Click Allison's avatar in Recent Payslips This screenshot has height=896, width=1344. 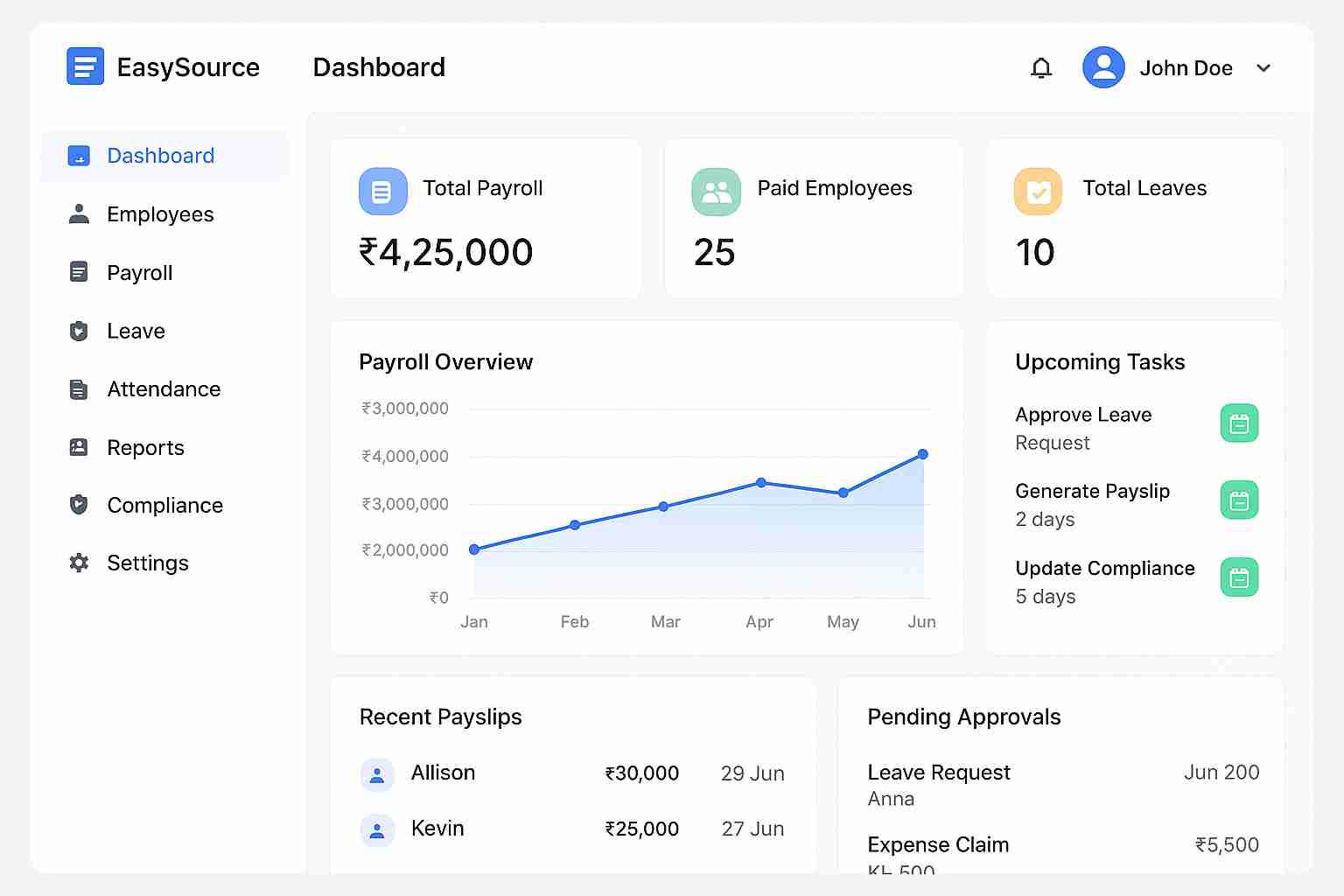377,774
